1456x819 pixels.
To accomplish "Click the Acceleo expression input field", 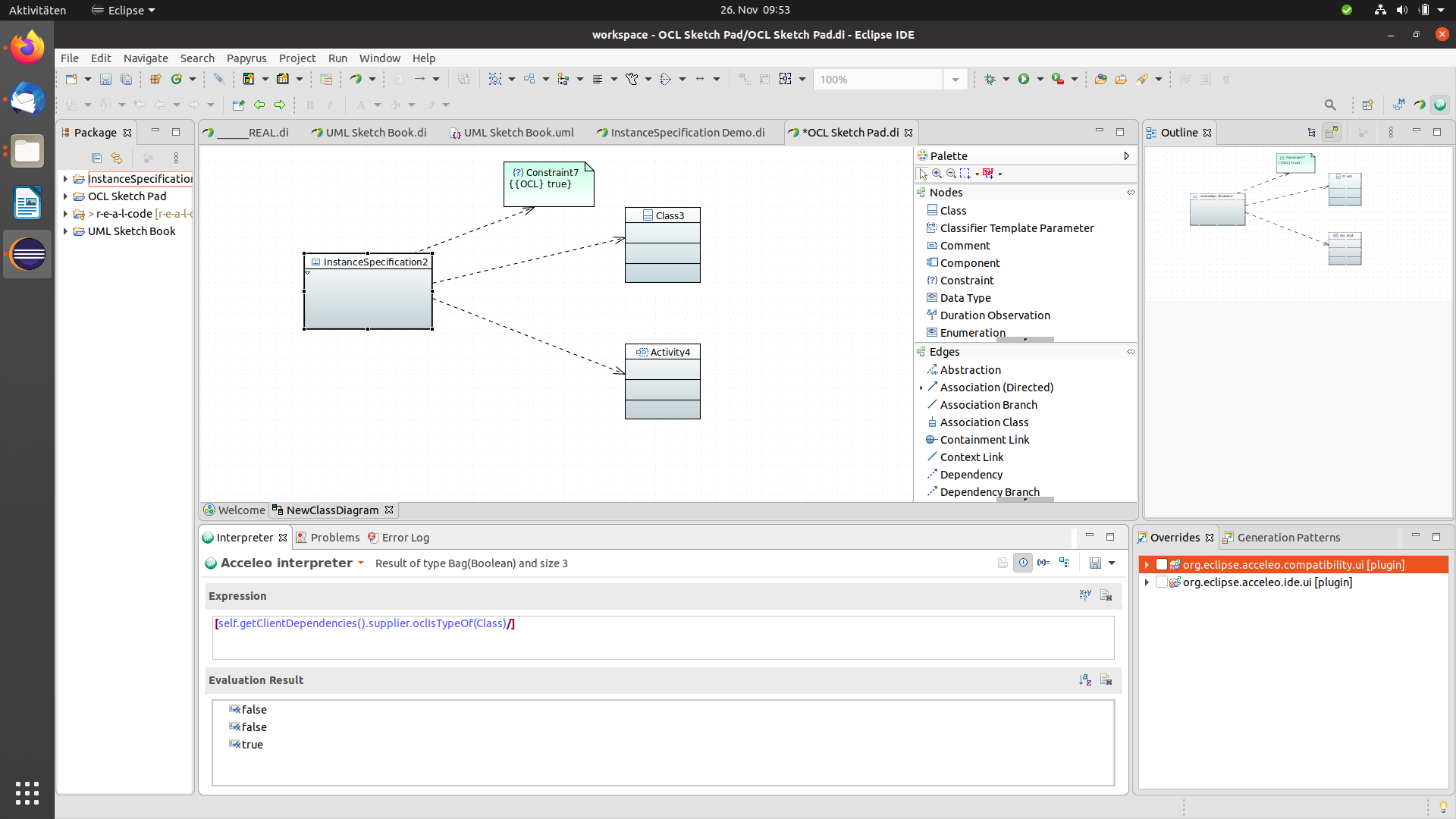I will [x=663, y=637].
